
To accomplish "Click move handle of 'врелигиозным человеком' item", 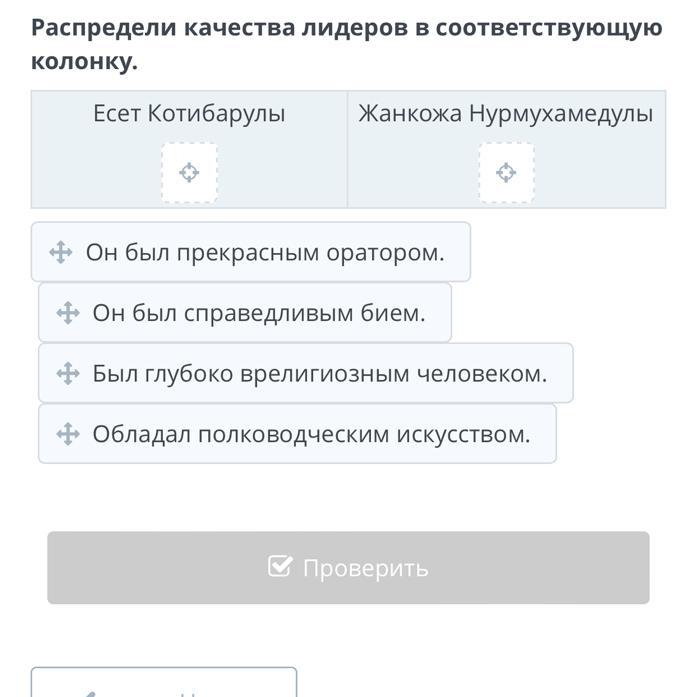I will click(68, 374).
